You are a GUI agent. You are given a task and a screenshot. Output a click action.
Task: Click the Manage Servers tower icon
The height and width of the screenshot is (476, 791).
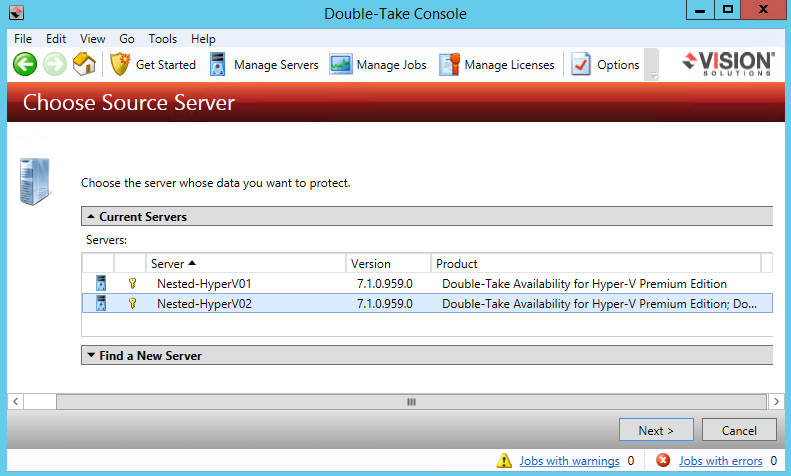(x=217, y=65)
